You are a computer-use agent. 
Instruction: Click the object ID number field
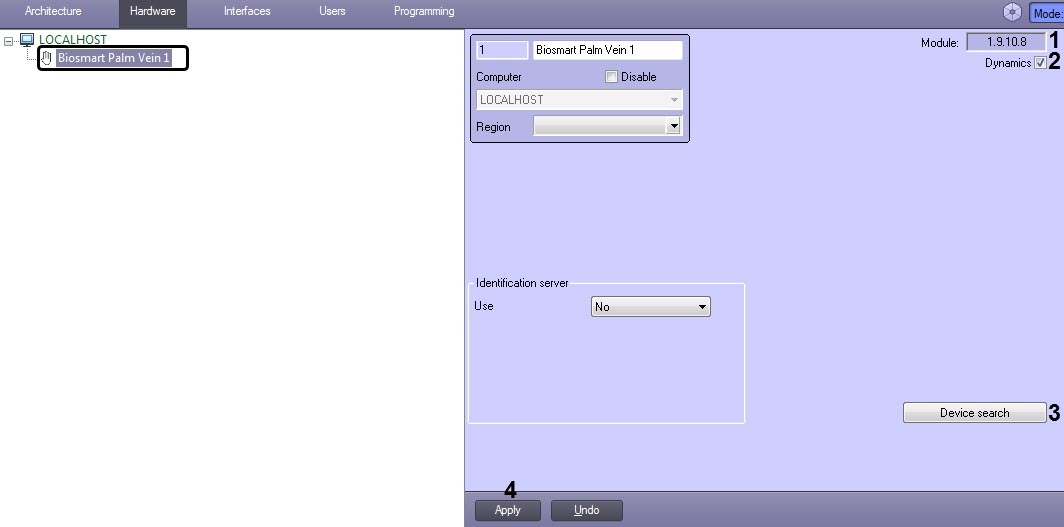click(x=502, y=50)
